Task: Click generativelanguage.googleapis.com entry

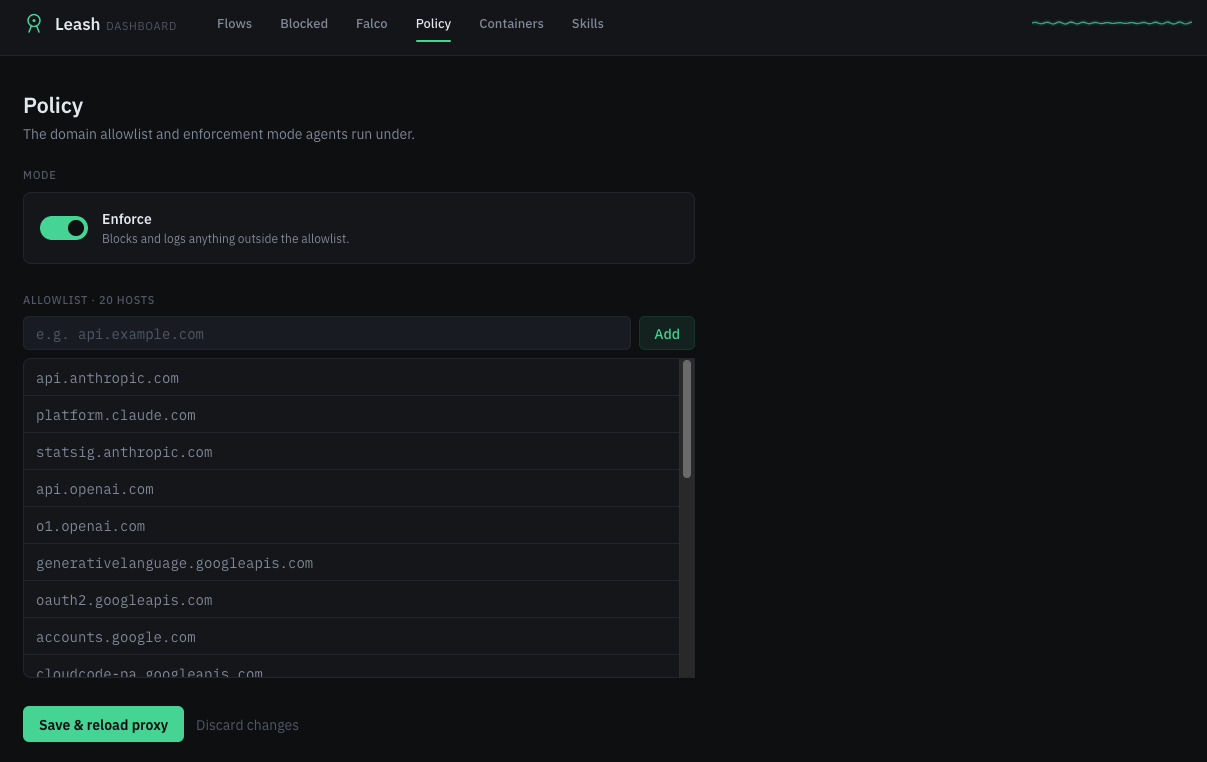Action: 351,562
